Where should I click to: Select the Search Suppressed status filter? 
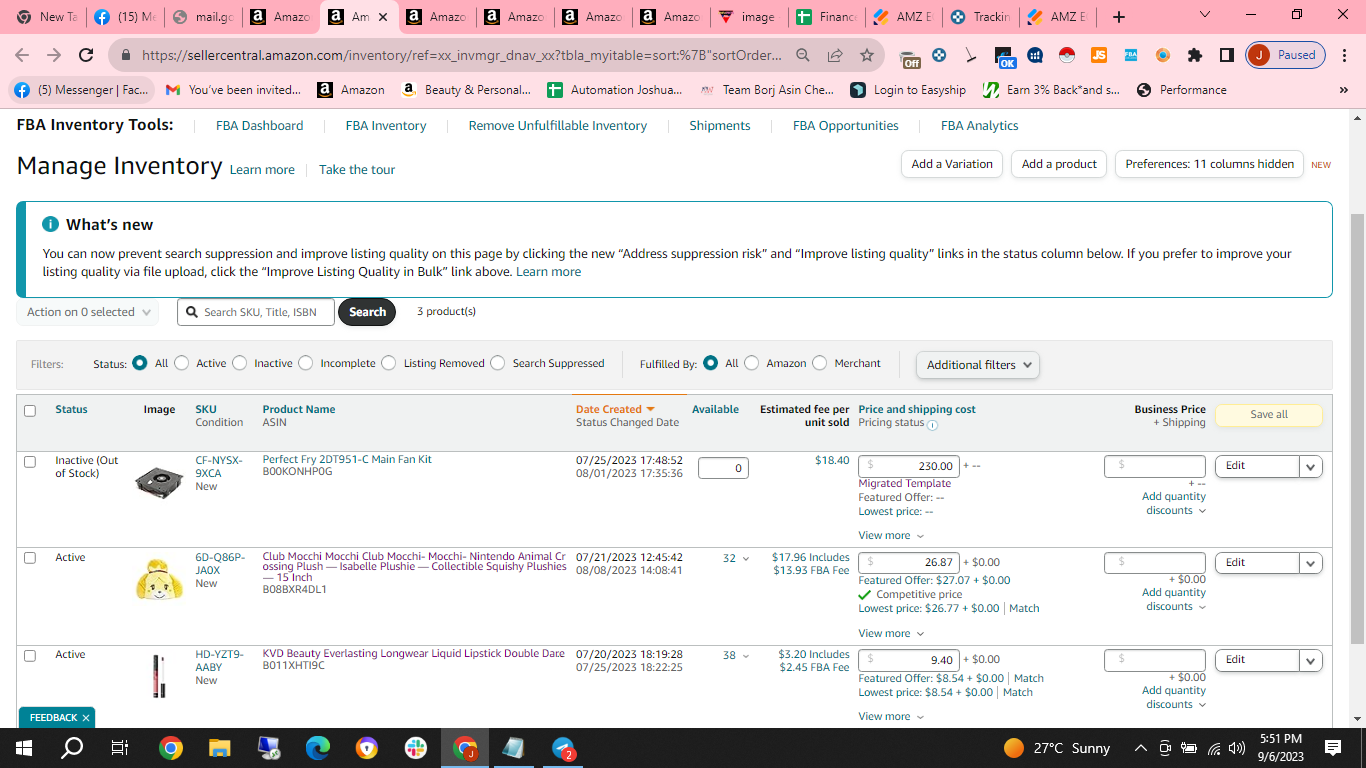click(x=498, y=363)
